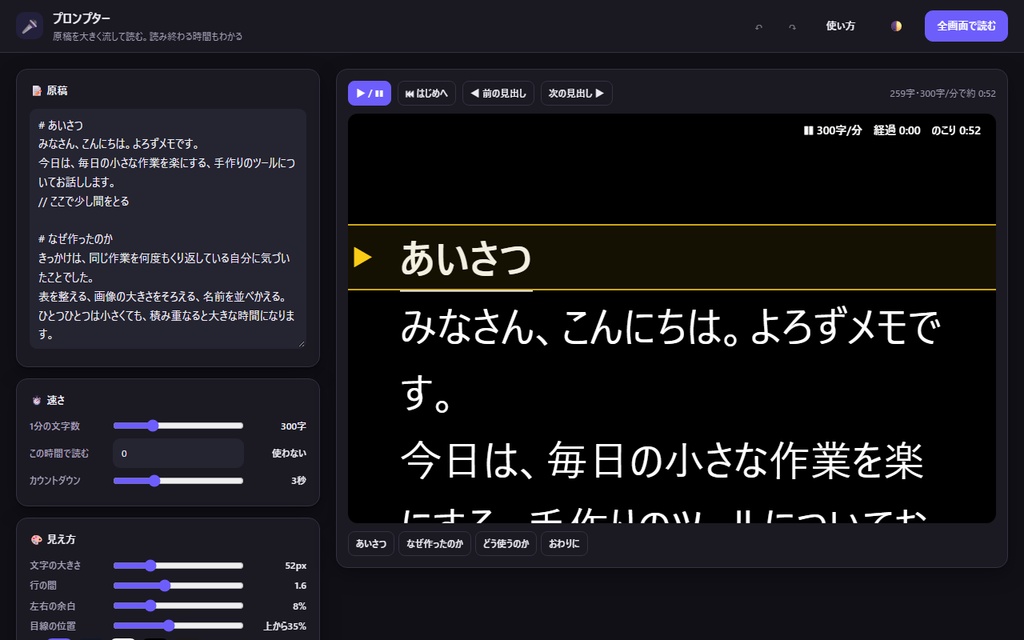Toggle play/pause of the prompter
Viewport: 1024px width, 640px height.
(370, 93)
